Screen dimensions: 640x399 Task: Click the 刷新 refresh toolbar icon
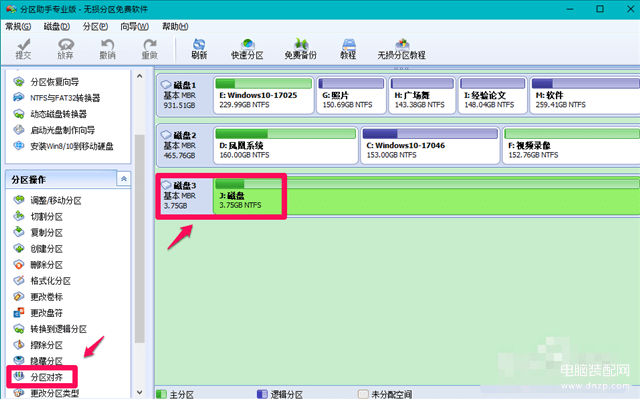point(199,49)
